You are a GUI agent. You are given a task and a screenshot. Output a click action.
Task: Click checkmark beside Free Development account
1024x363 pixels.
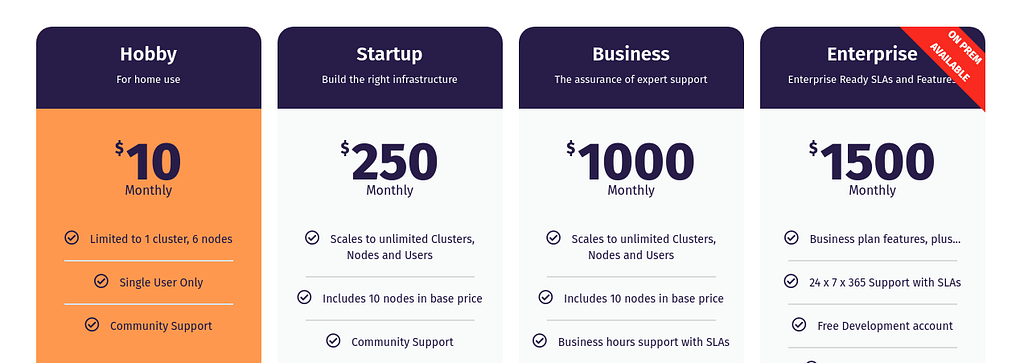pos(799,324)
